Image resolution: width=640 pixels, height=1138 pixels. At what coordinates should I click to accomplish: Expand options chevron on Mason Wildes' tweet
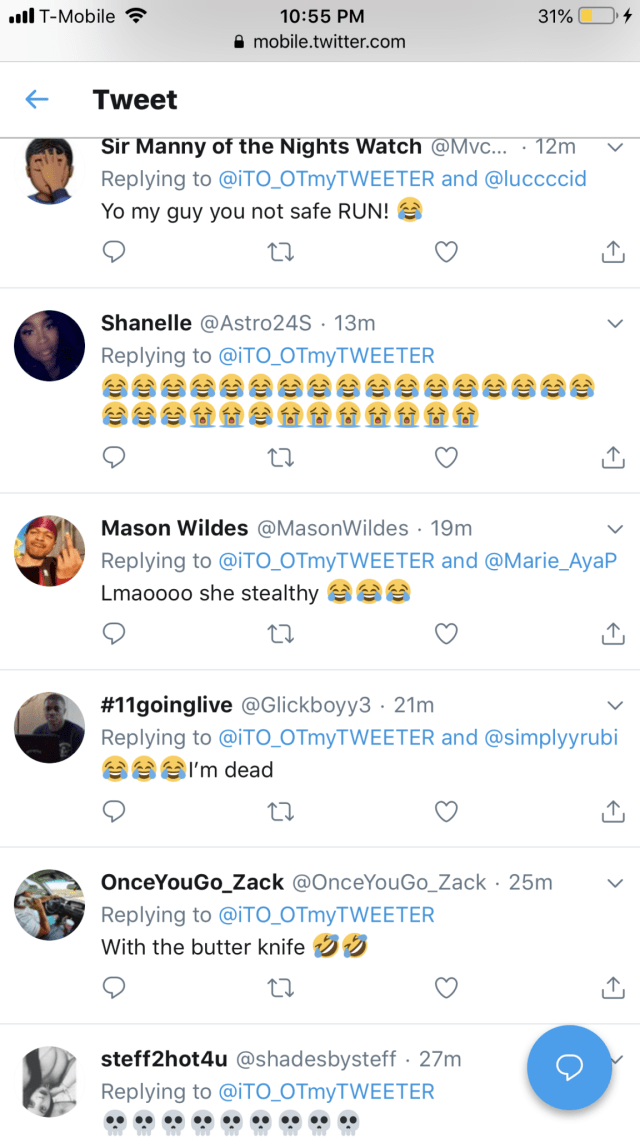point(615,528)
